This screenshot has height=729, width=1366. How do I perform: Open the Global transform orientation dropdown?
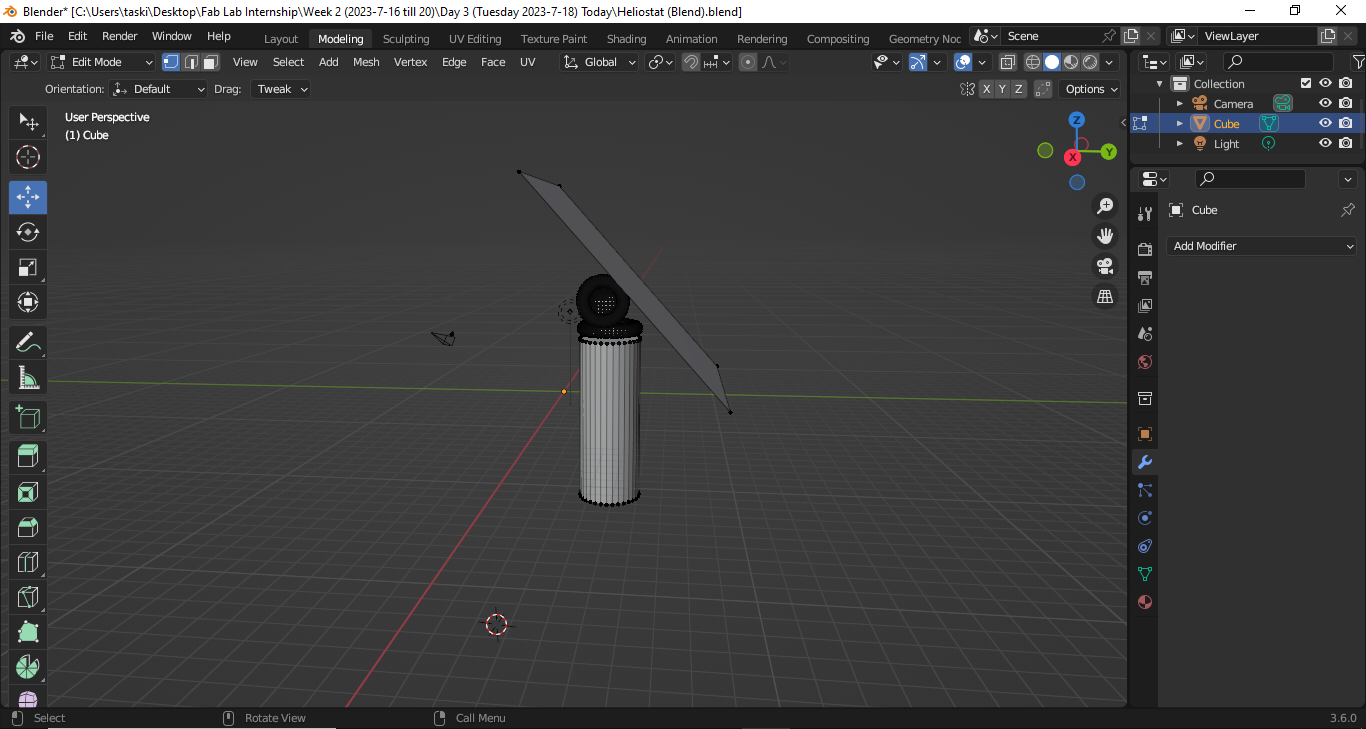(x=599, y=62)
